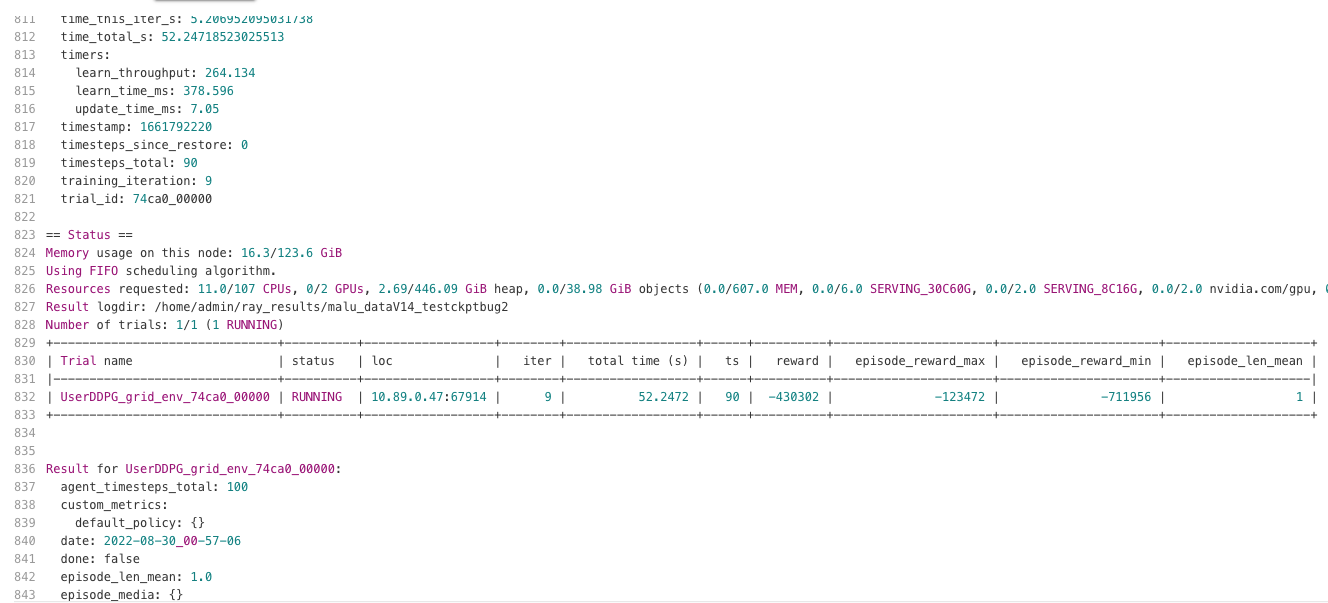Click the scroll indicator at the top of the view
Screen dimensions: 1328x603
[205, 3]
